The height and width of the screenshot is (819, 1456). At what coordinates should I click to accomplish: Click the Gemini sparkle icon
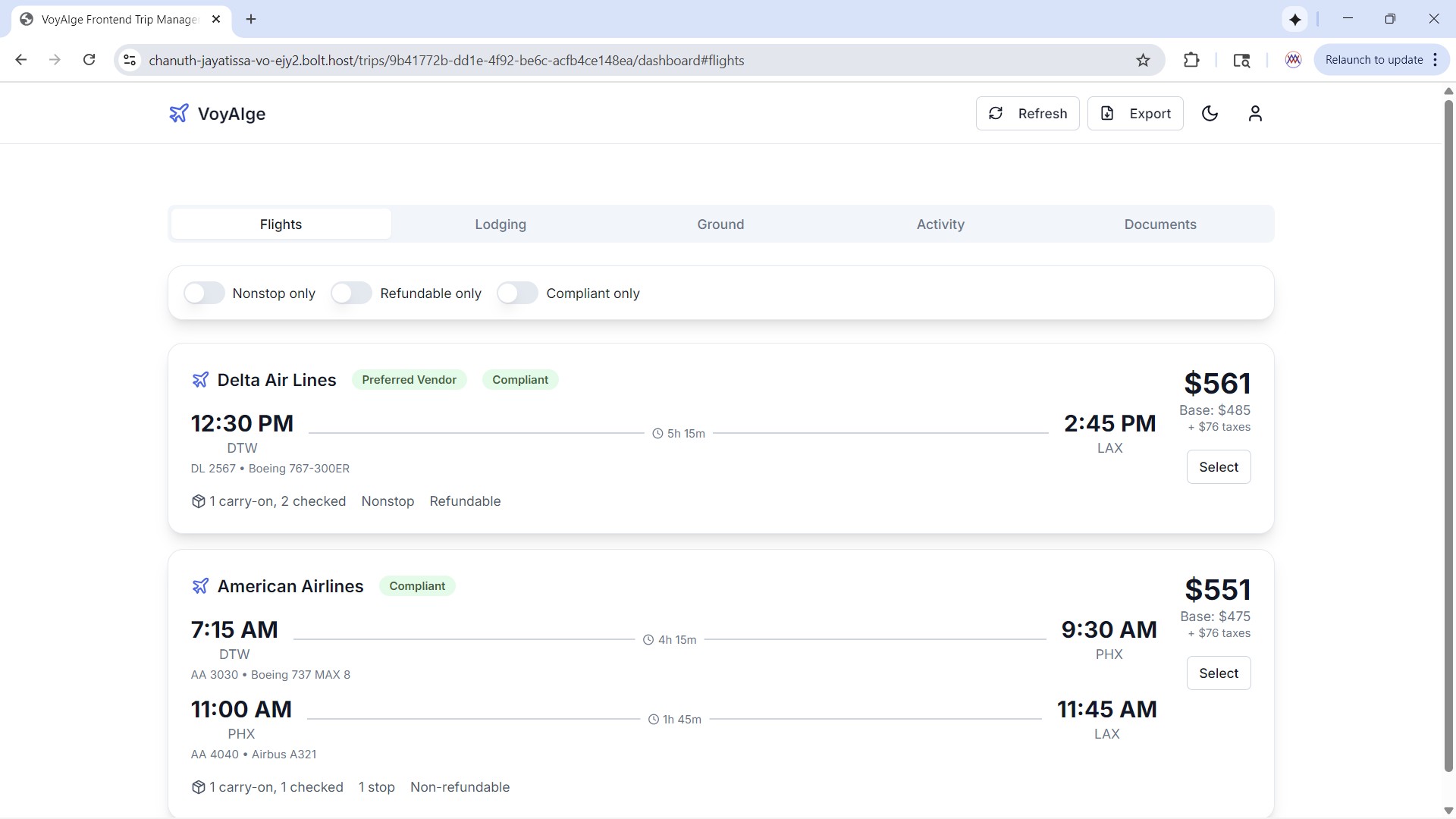[1294, 20]
